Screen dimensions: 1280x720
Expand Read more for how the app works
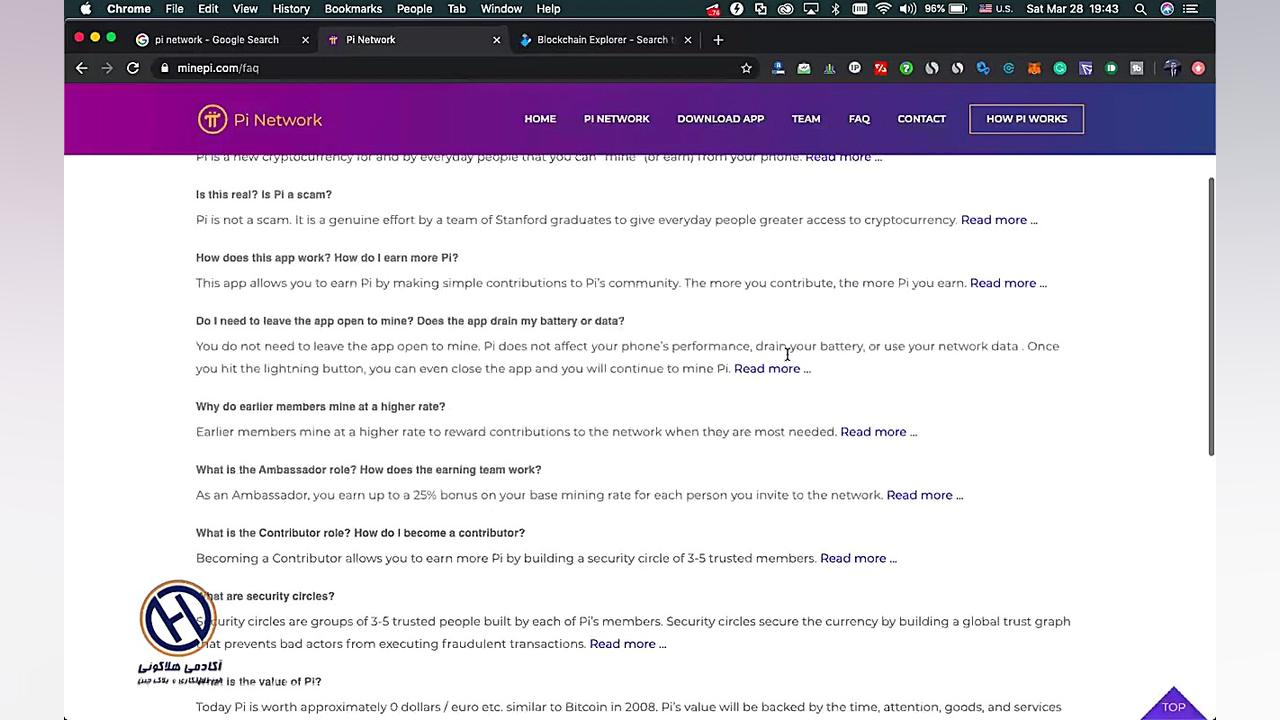click(x=1008, y=283)
